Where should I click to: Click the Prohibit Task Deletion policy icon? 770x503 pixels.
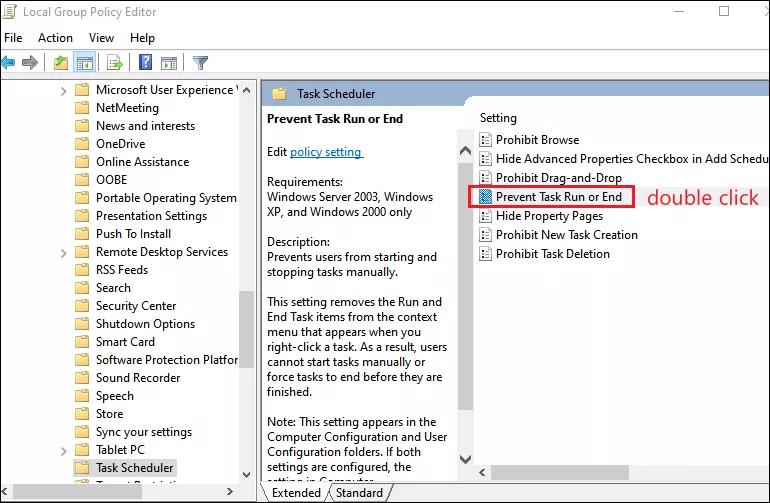click(x=485, y=254)
